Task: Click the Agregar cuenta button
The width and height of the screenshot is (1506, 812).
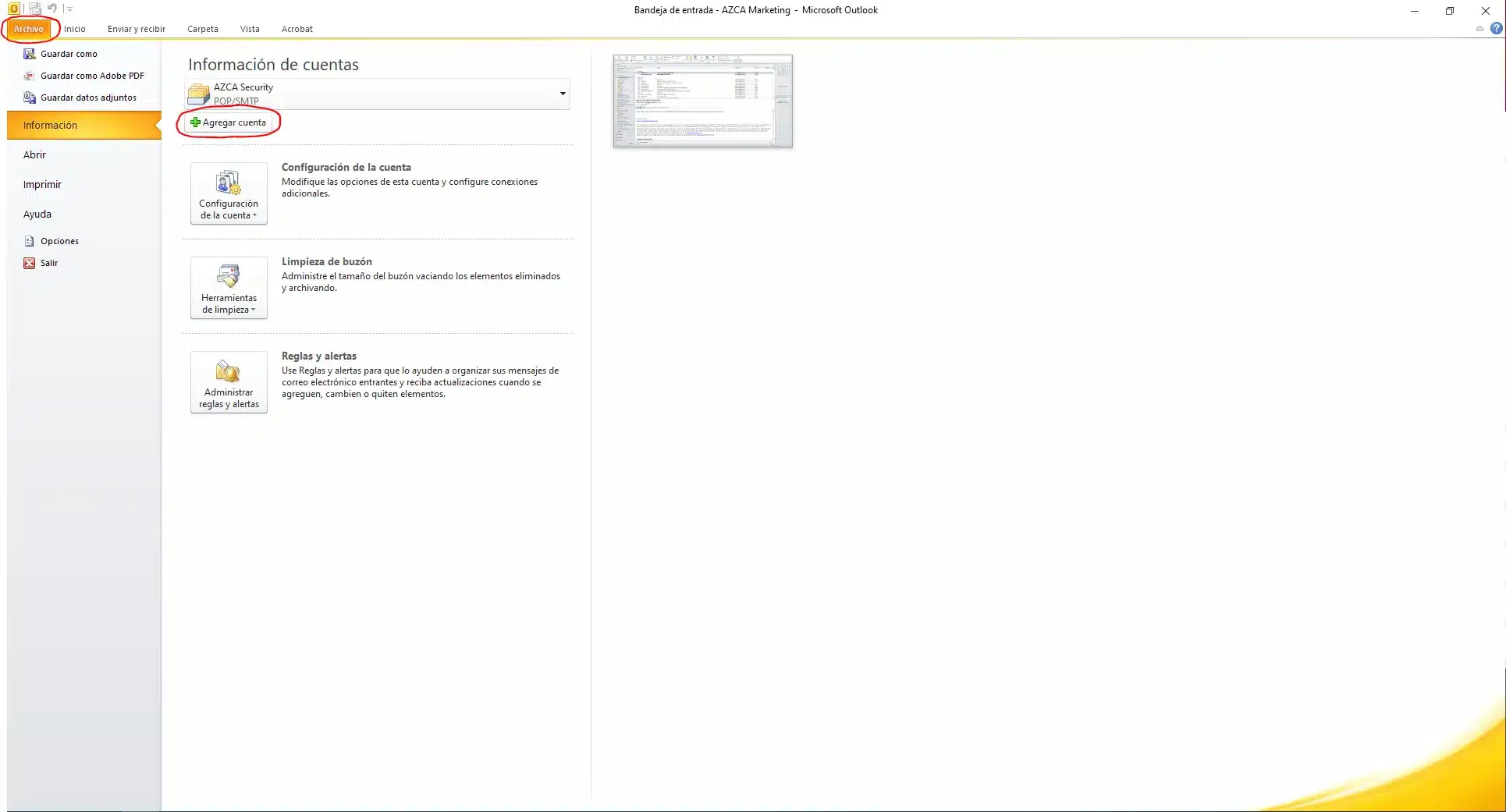Action: [x=229, y=122]
